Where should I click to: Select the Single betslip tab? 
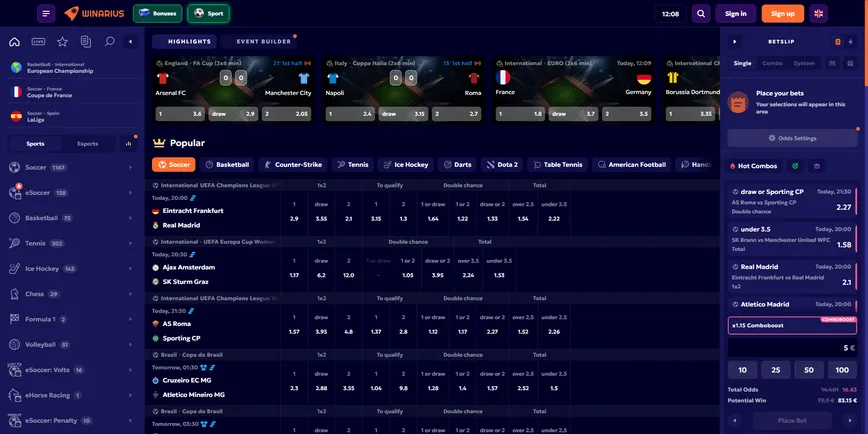(742, 63)
